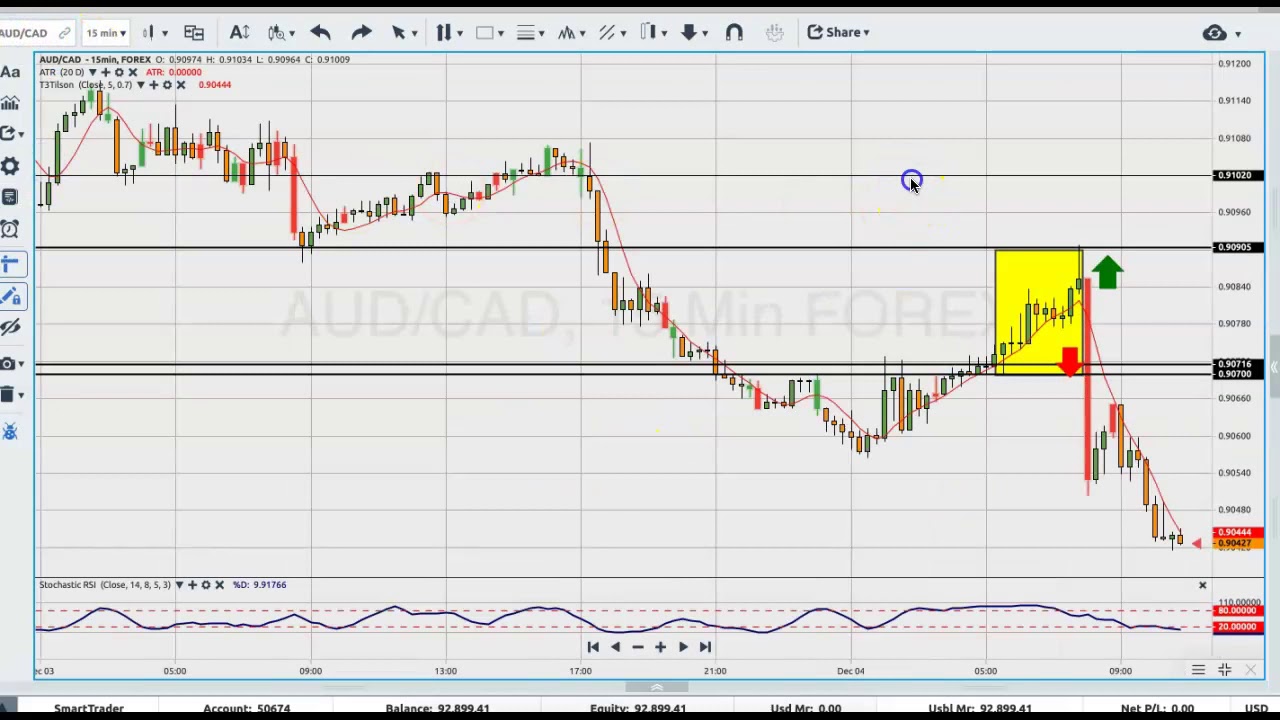Open the horizontal lines tool dropdown

pos(530,33)
